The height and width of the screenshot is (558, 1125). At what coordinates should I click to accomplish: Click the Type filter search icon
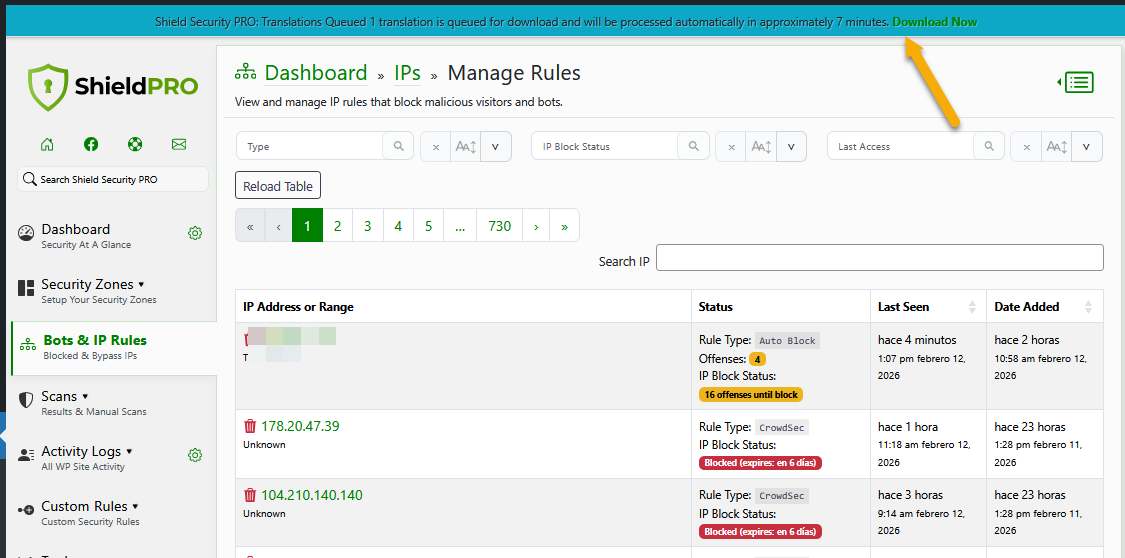pos(398,146)
